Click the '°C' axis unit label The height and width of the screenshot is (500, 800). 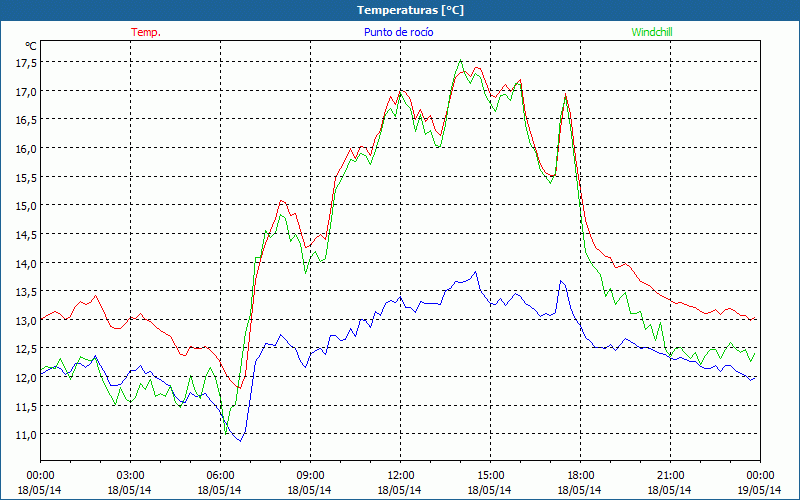31,46
